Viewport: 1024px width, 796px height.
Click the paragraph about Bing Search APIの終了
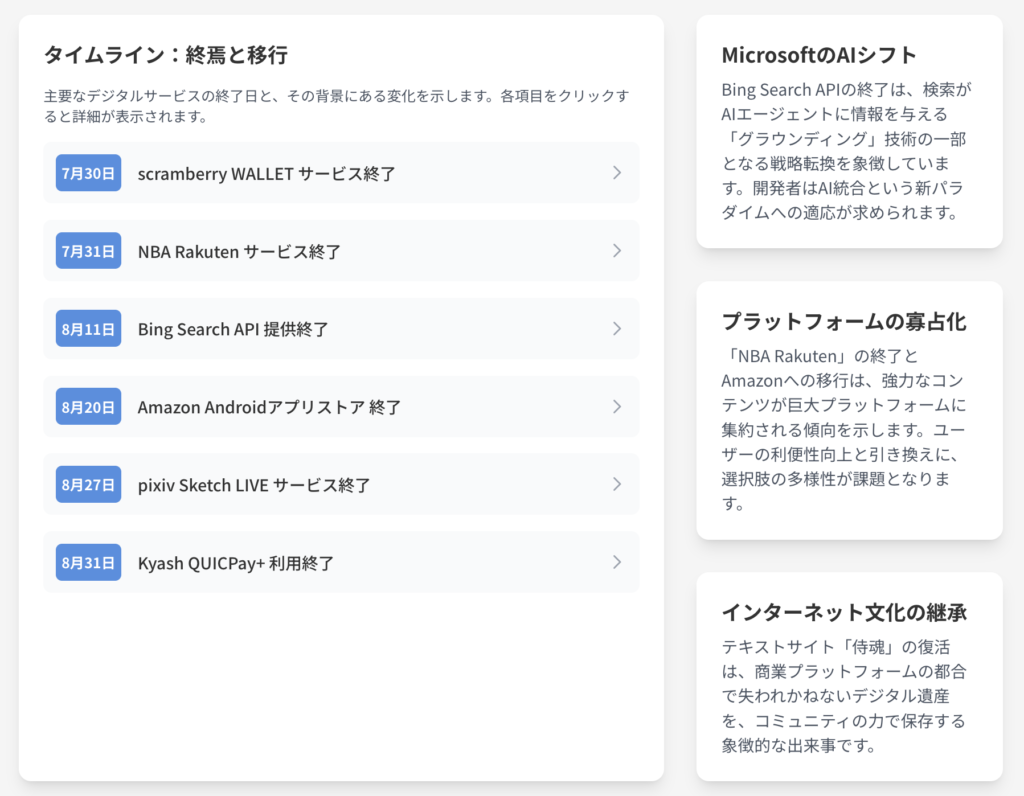click(846, 151)
